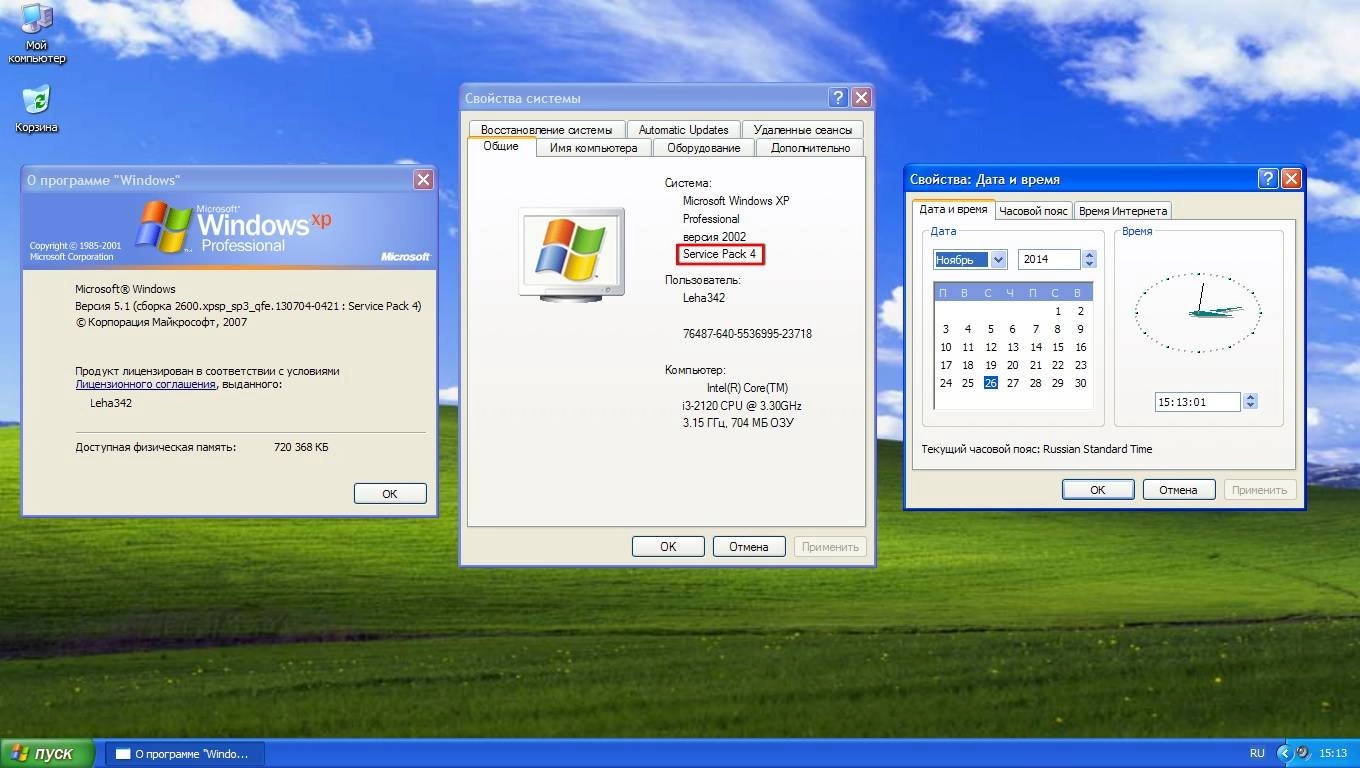1360x768 pixels.
Task: Select day 26 in the calendar
Action: [x=990, y=383]
